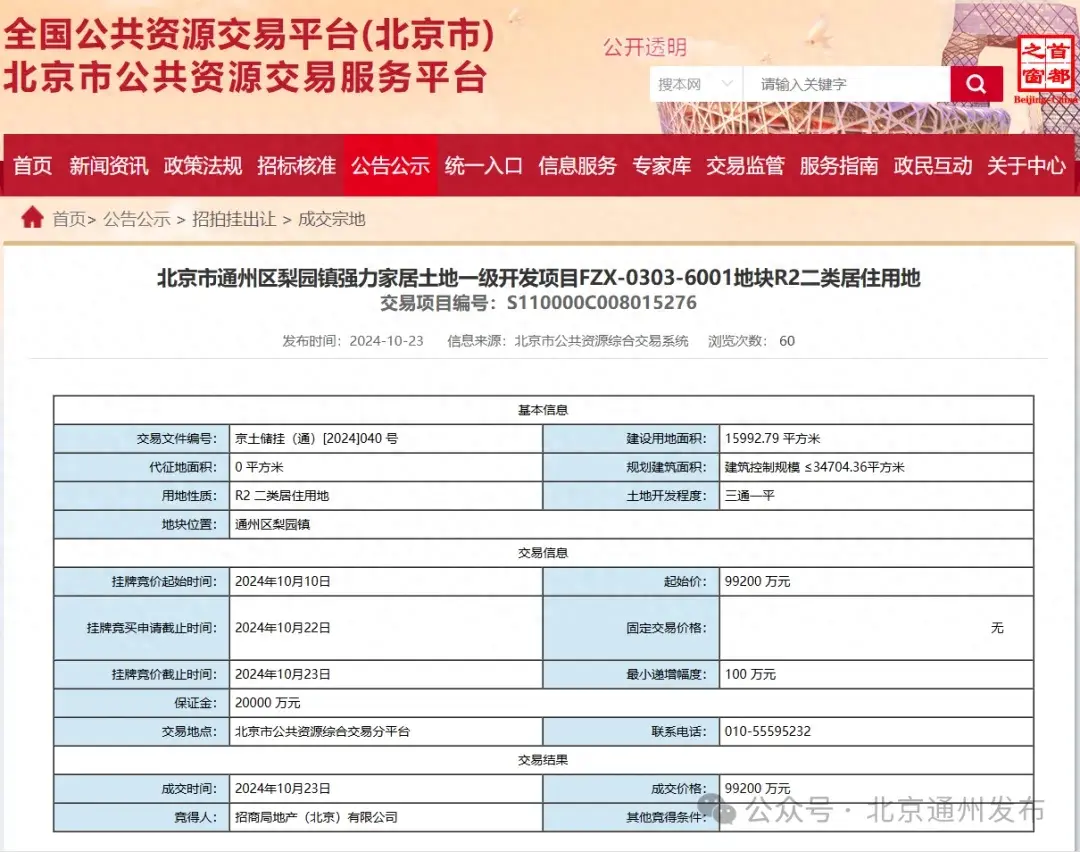This screenshot has height=852, width=1080.
Task: Click the 保证金 label cell
Action: (x=141, y=703)
